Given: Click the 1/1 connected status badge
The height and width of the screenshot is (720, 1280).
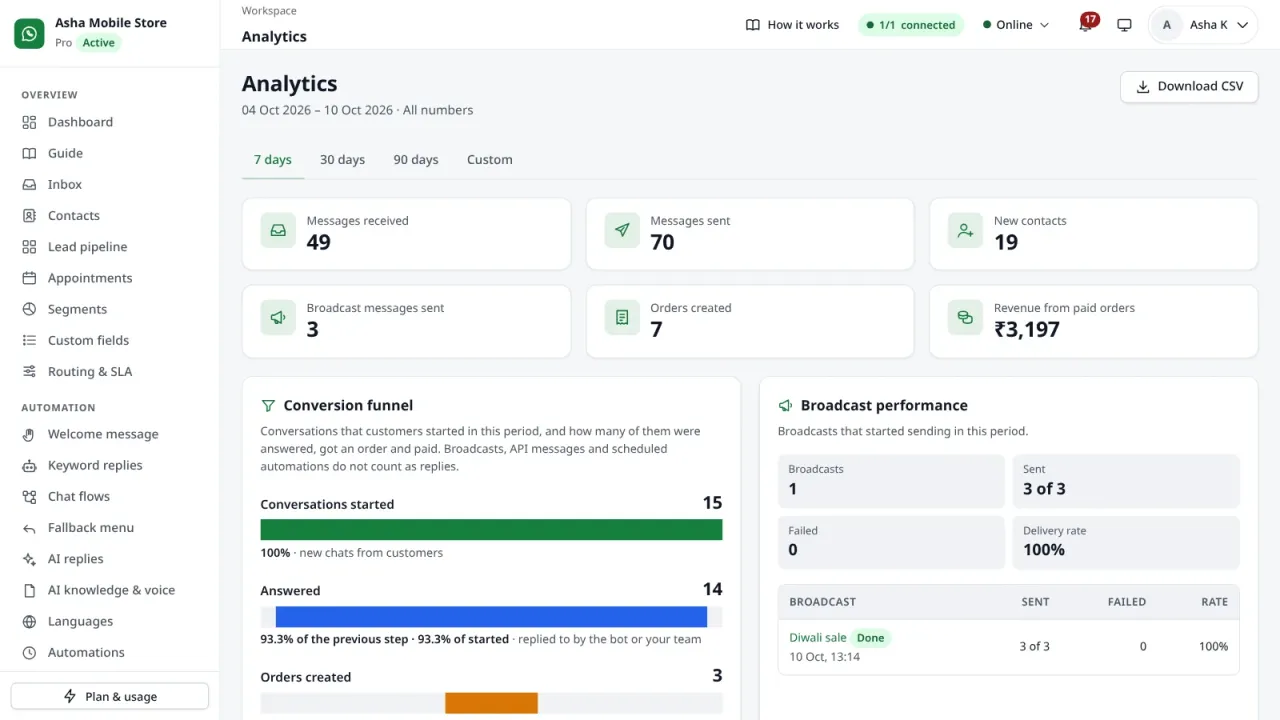Looking at the screenshot, I should click(x=911, y=25).
